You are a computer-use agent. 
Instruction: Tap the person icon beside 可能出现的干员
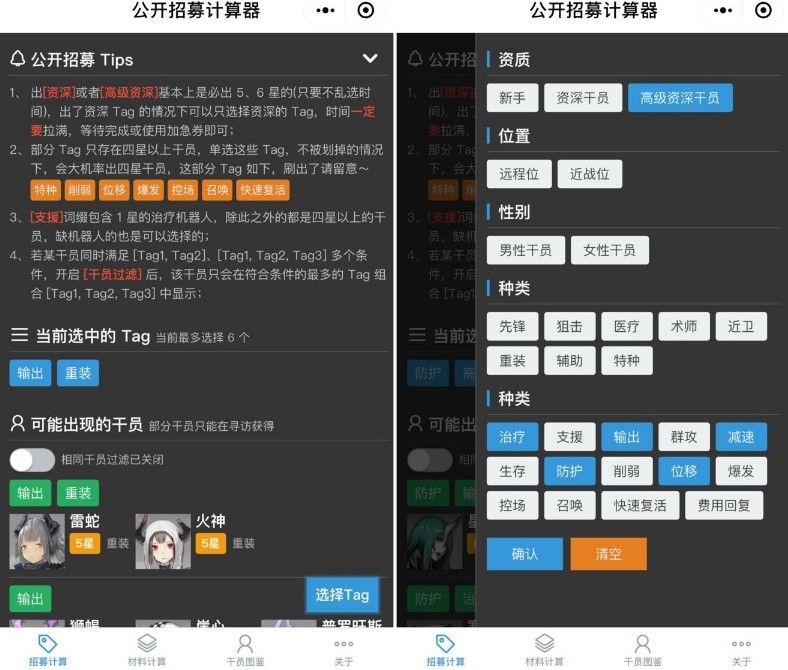tap(17, 424)
